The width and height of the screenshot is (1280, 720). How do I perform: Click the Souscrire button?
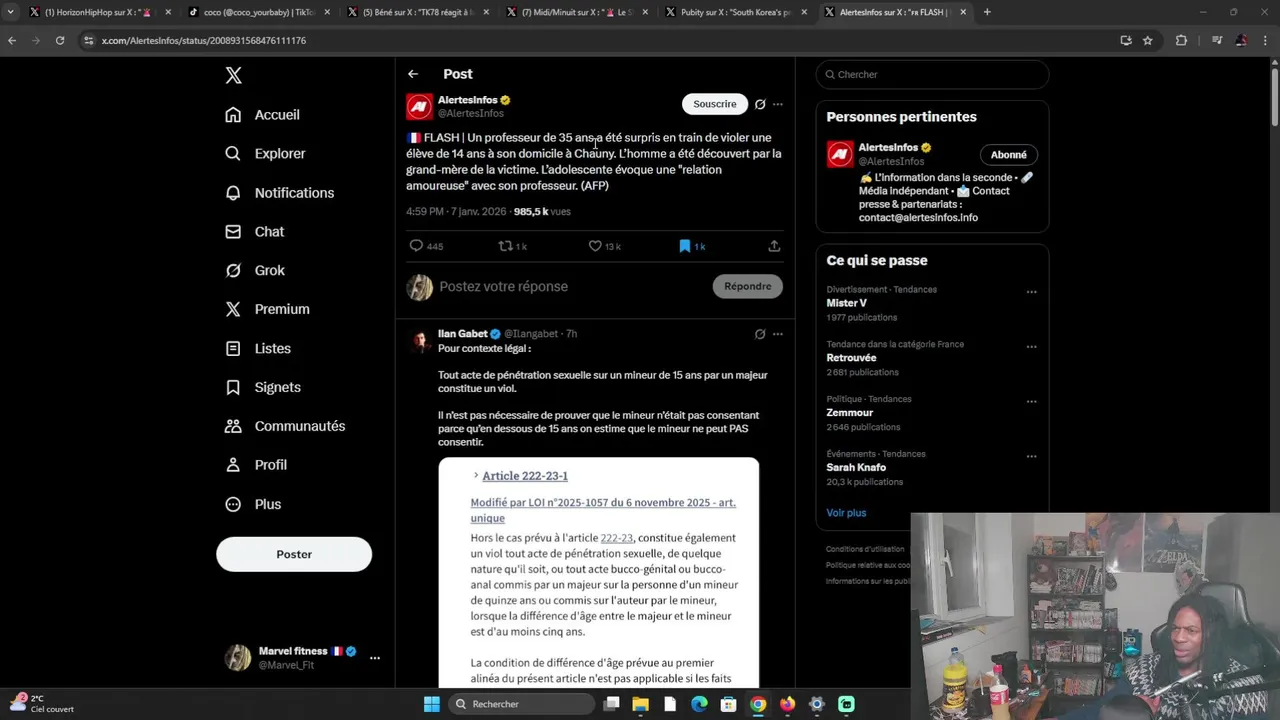click(714, 104)
